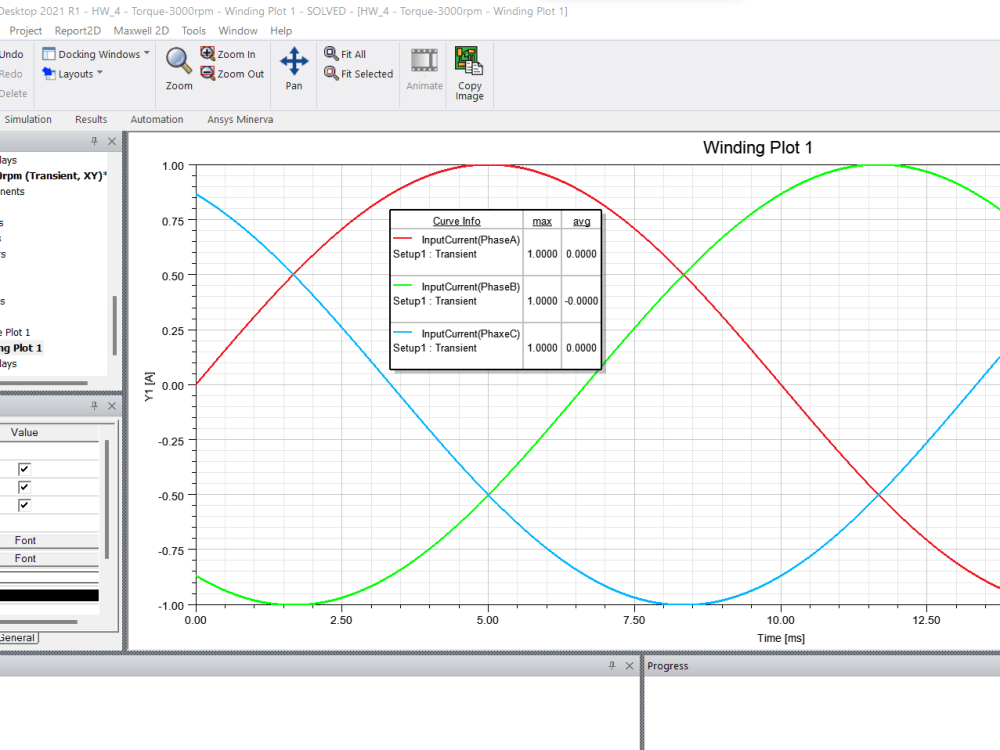This screenshot has height=750, width=1000.
Task: Open the General tab at the panel bottom
Action: pos(18,637)
